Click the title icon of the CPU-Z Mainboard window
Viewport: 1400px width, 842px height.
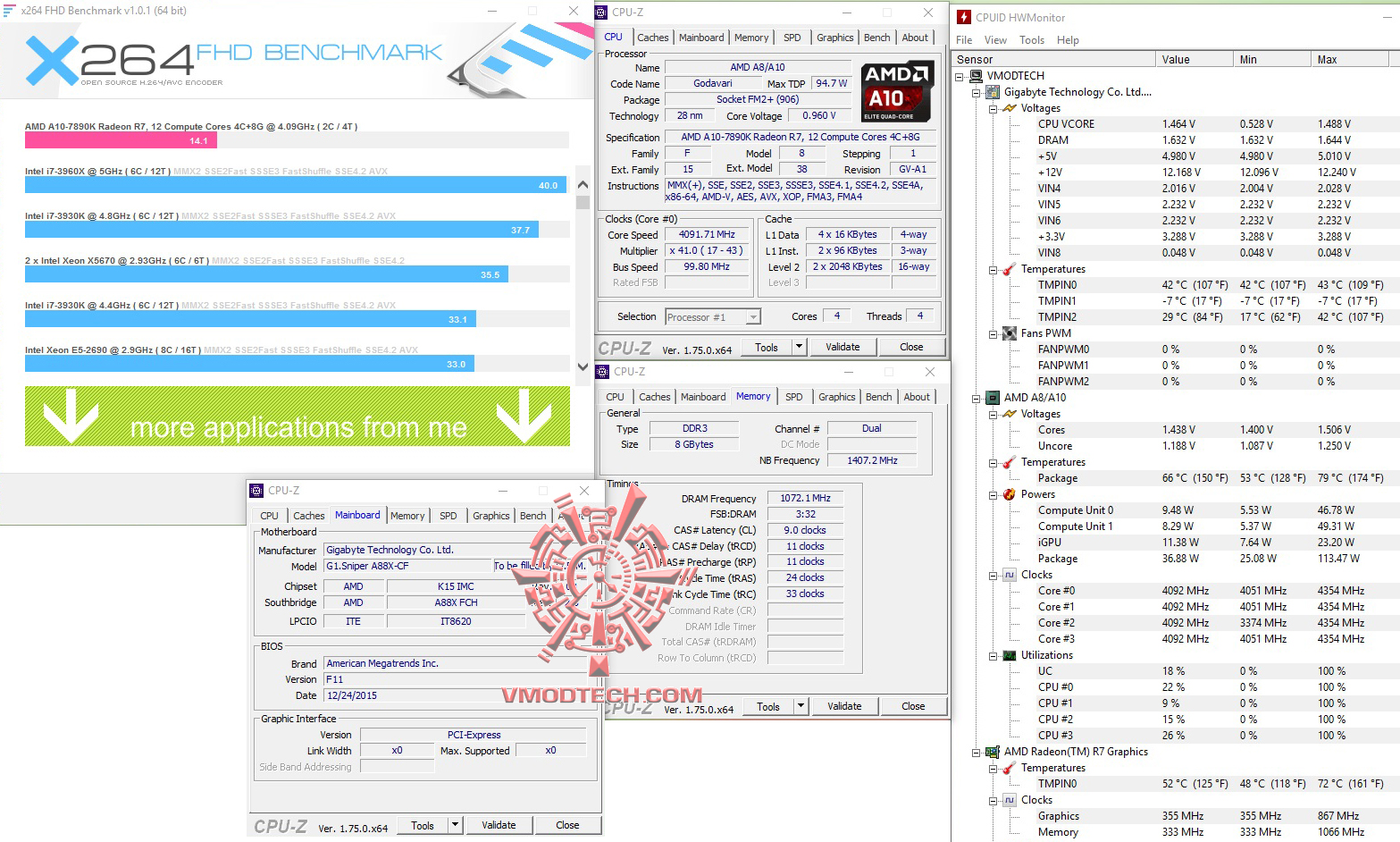coord(256,491)
